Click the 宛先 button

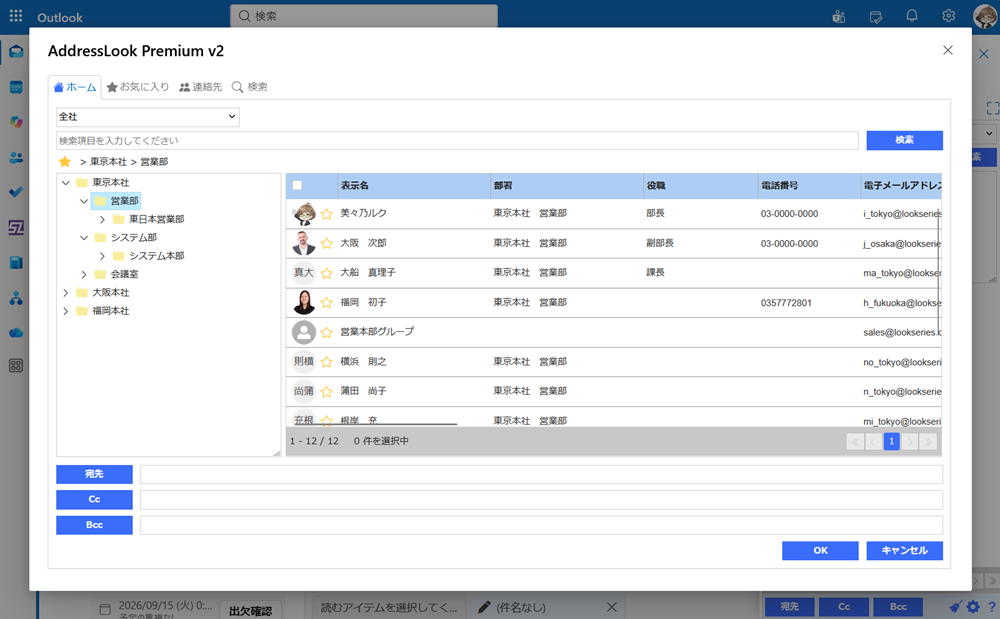tap(94, 474)
